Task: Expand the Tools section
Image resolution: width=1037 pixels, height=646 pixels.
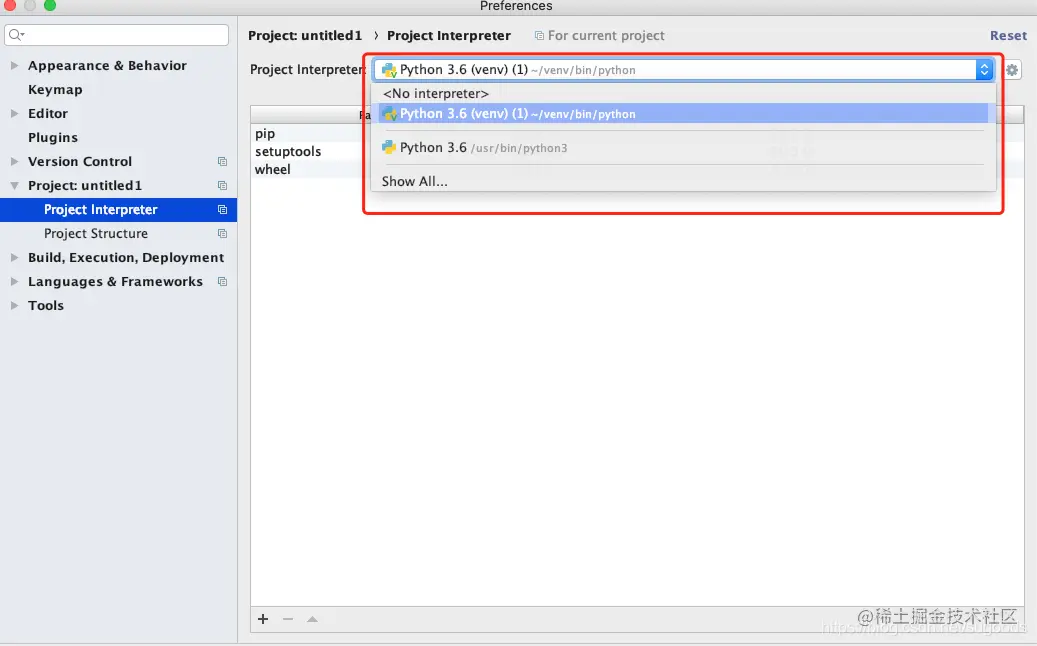Action: click(x=14, y=305)
